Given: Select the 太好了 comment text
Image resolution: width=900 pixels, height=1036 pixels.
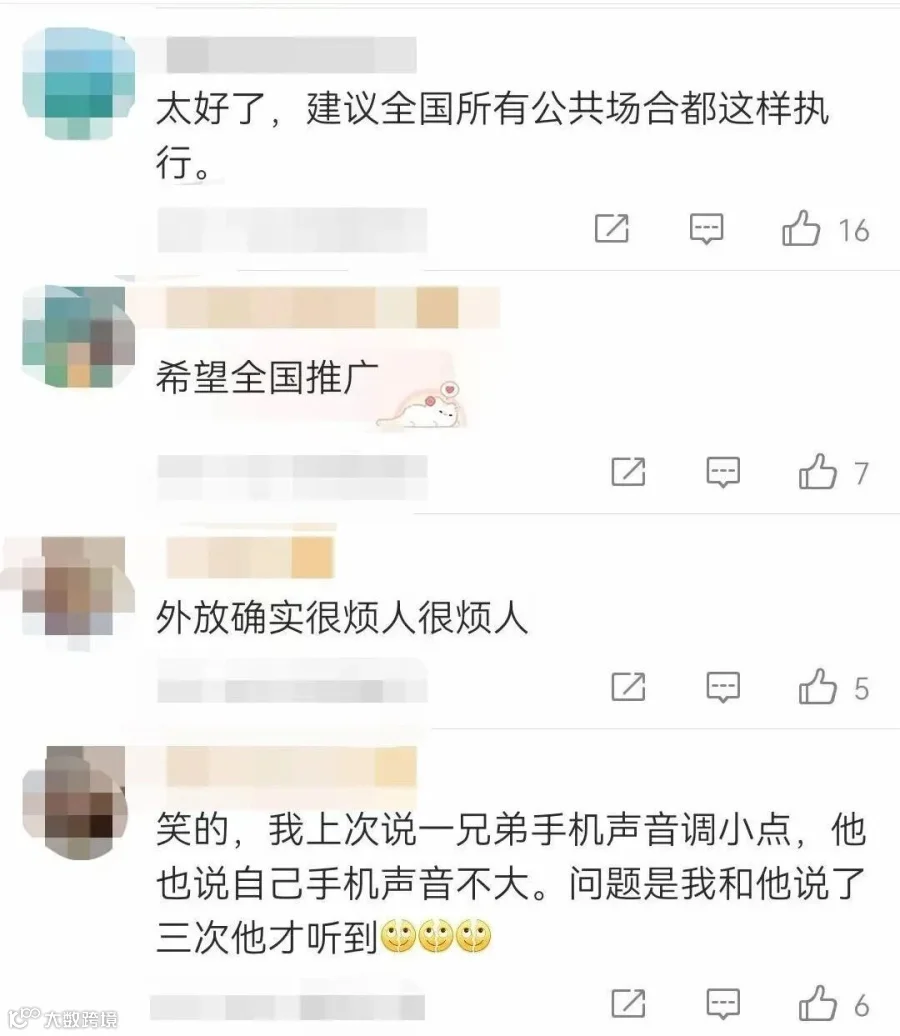Looking at the screenshot, I should coord(492,135).
